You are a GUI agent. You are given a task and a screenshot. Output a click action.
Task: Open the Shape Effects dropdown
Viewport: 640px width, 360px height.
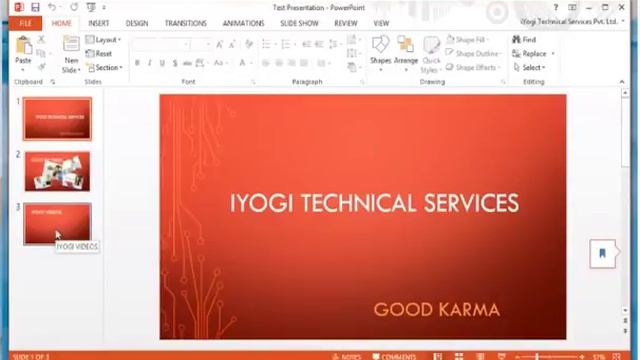(473, 67)
